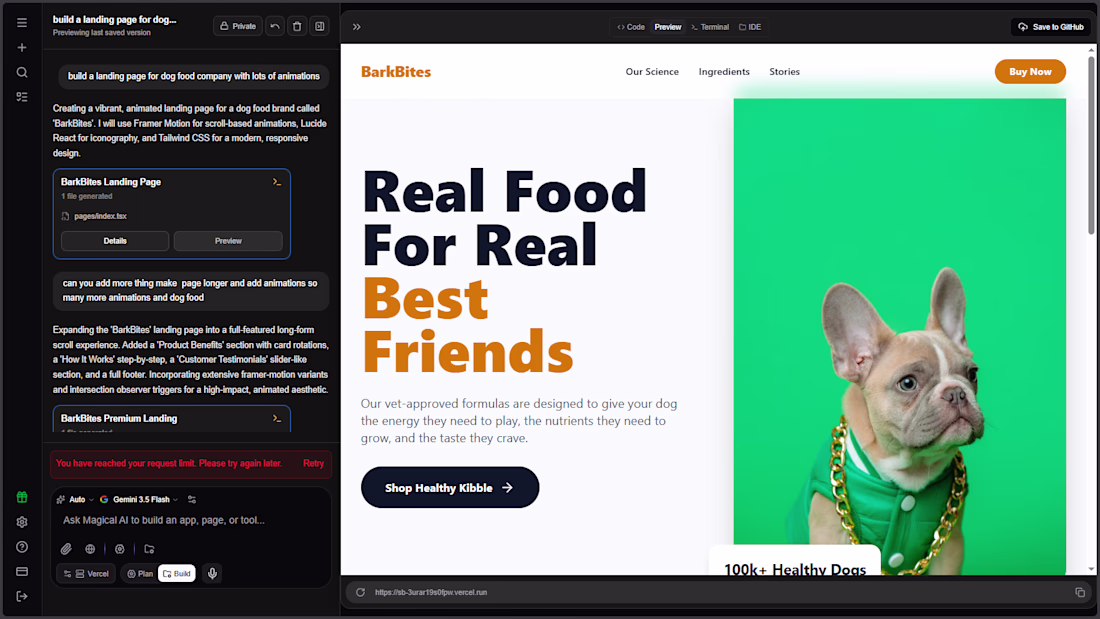
Task: Open the billing card icon in sidebar
Action: (x=22, y=571)
